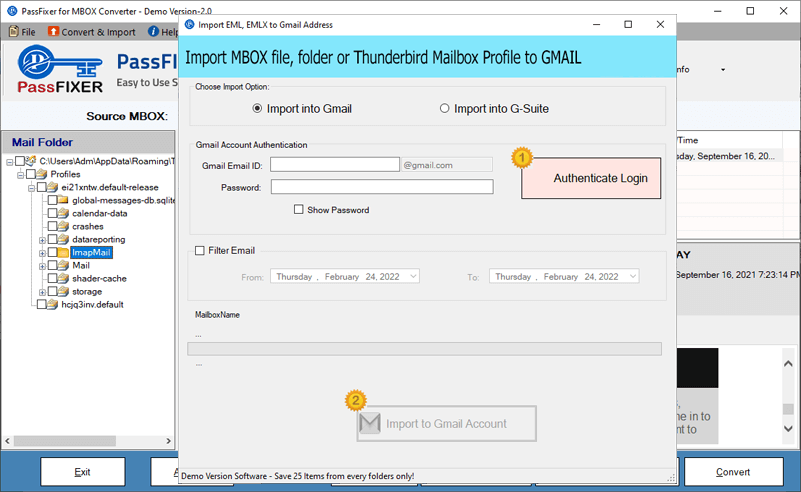This screenshot has height=492, width=801.
Task: Click the import dialog title bar app icon
Action: pyautogui.click(x=190, y=25)
